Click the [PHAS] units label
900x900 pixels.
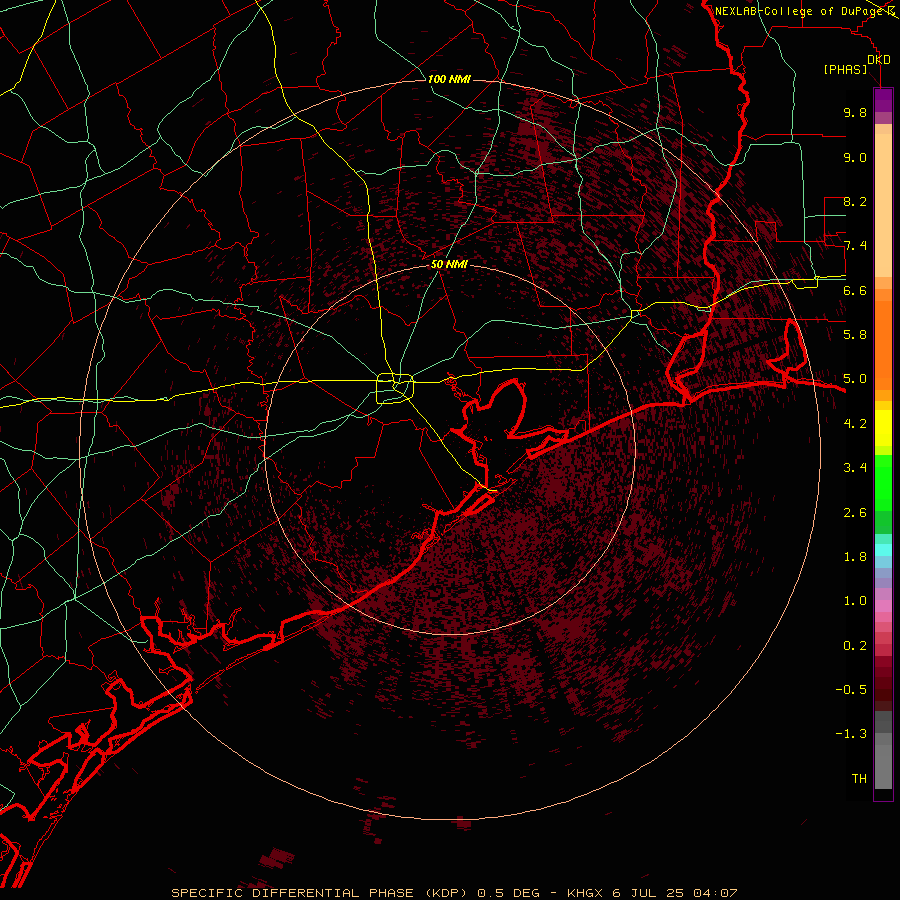[845, 70]
